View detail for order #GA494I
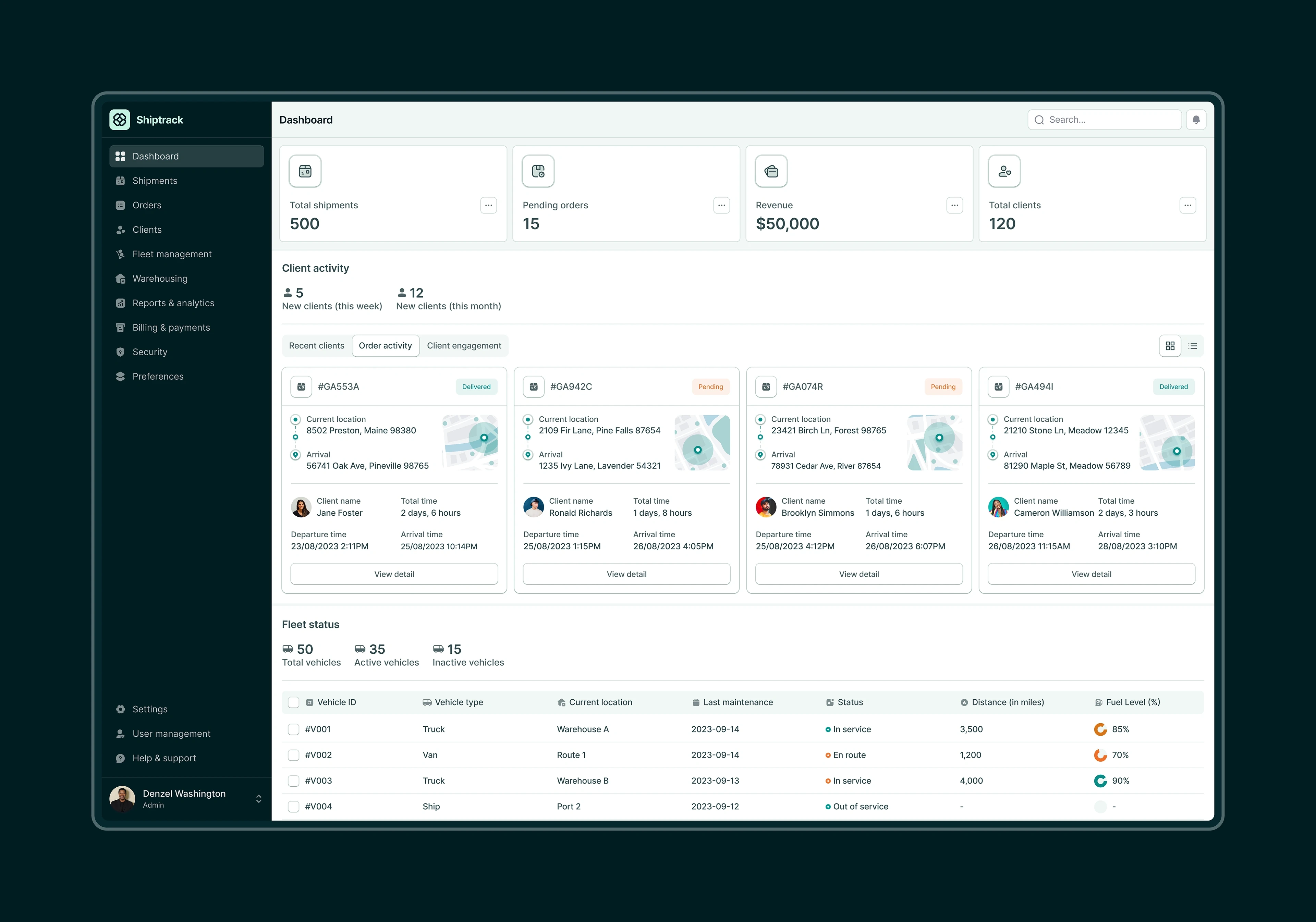This screenshot has width=1316, height=922. 1091,574
